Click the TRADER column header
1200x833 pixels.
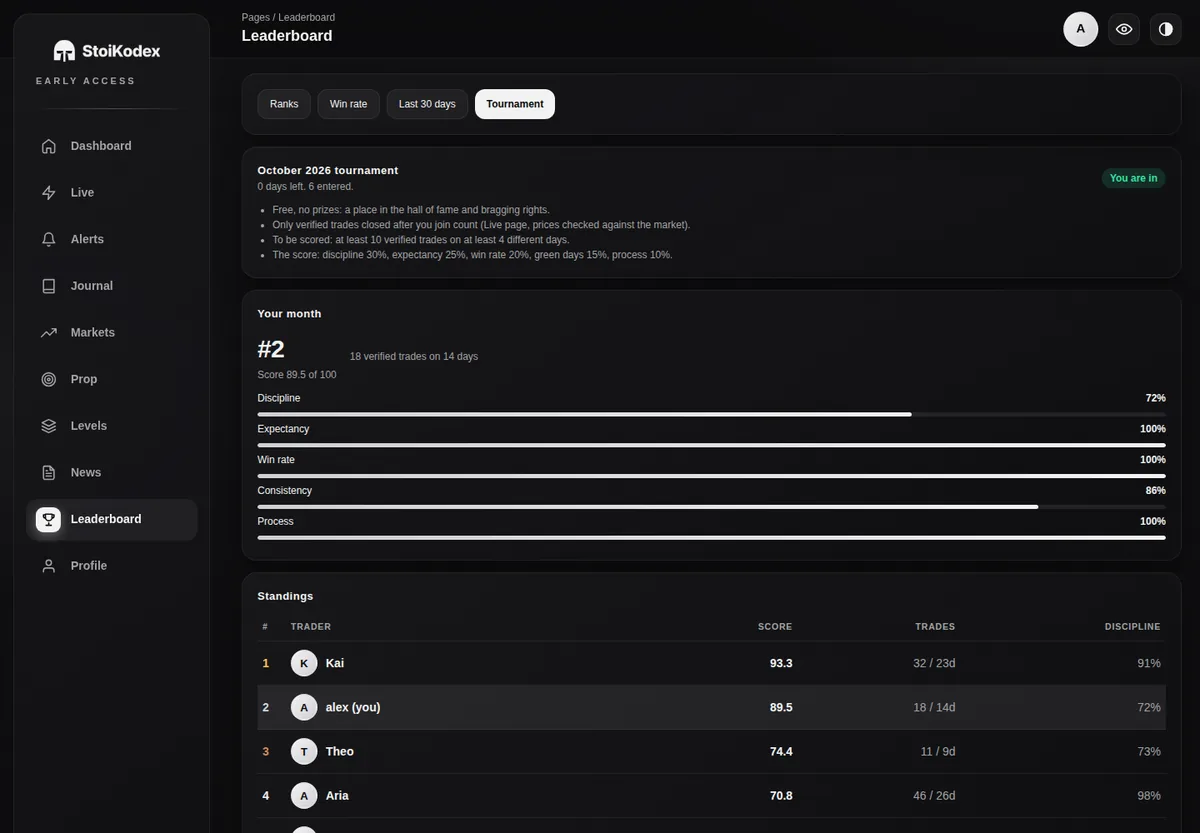[x=311, y=627]
